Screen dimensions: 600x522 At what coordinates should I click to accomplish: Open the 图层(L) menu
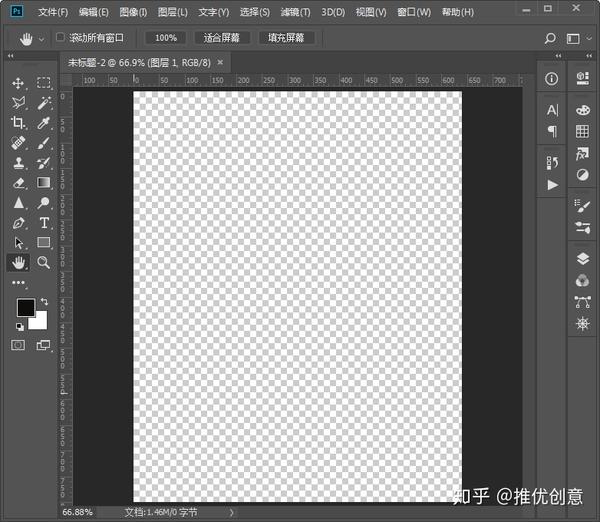[173, 12]
